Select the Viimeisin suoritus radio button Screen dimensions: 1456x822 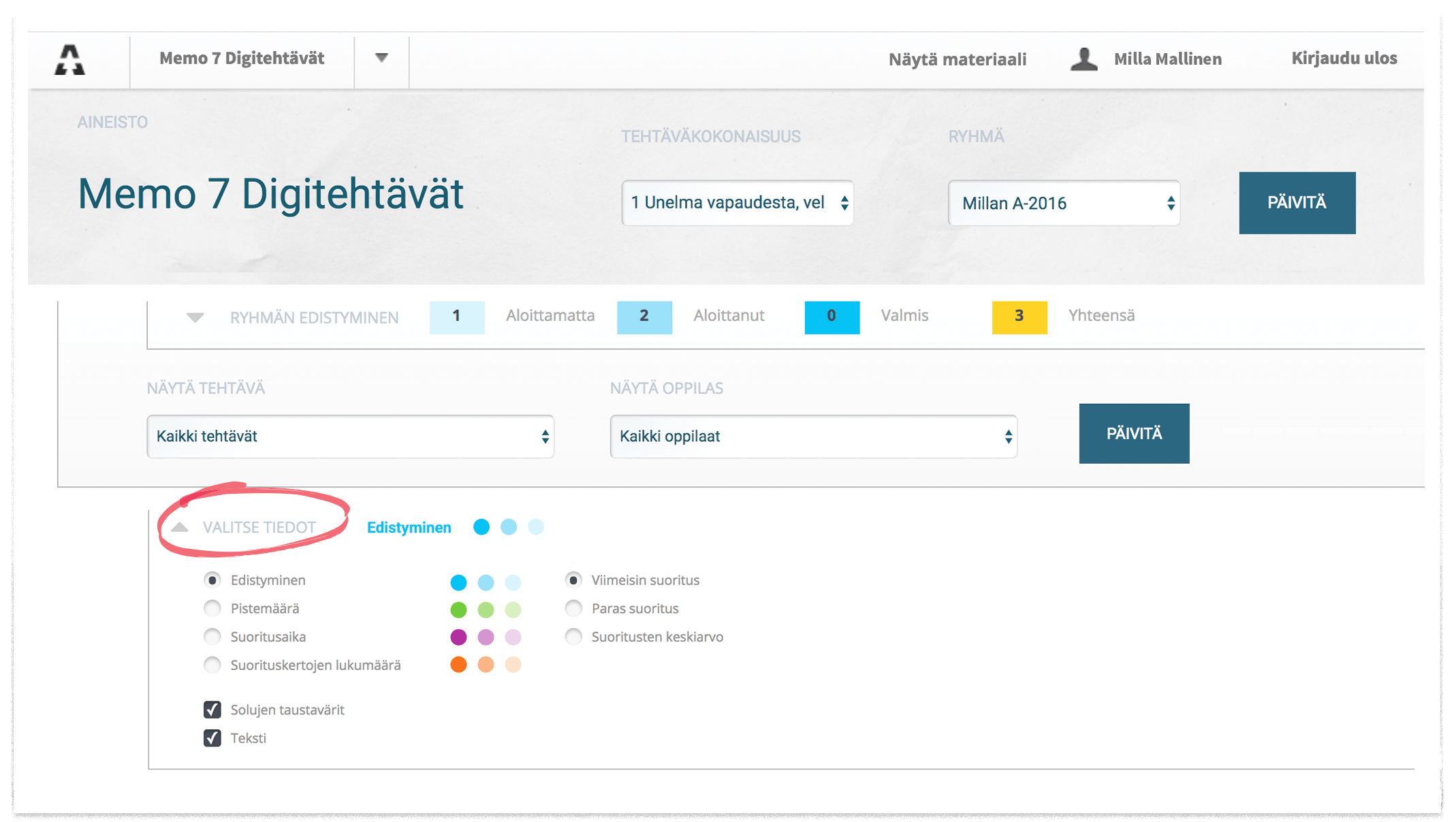tap(573, 580)
